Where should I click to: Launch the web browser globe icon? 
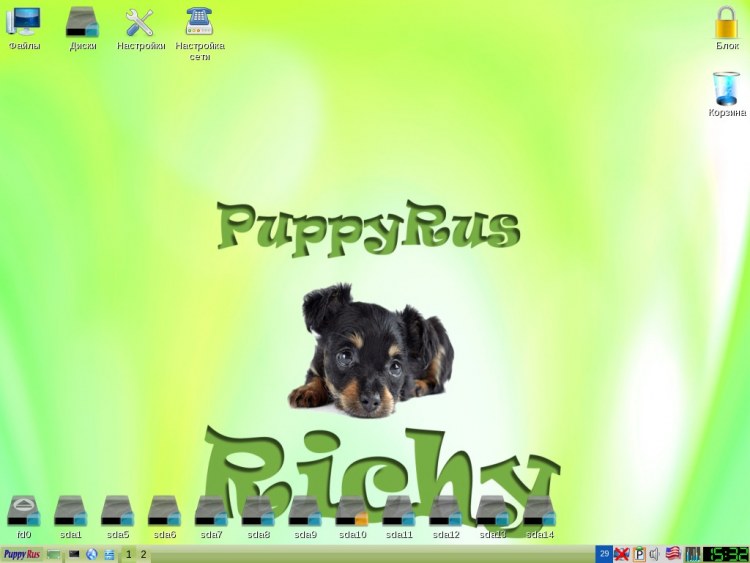[x=91, y=554]
